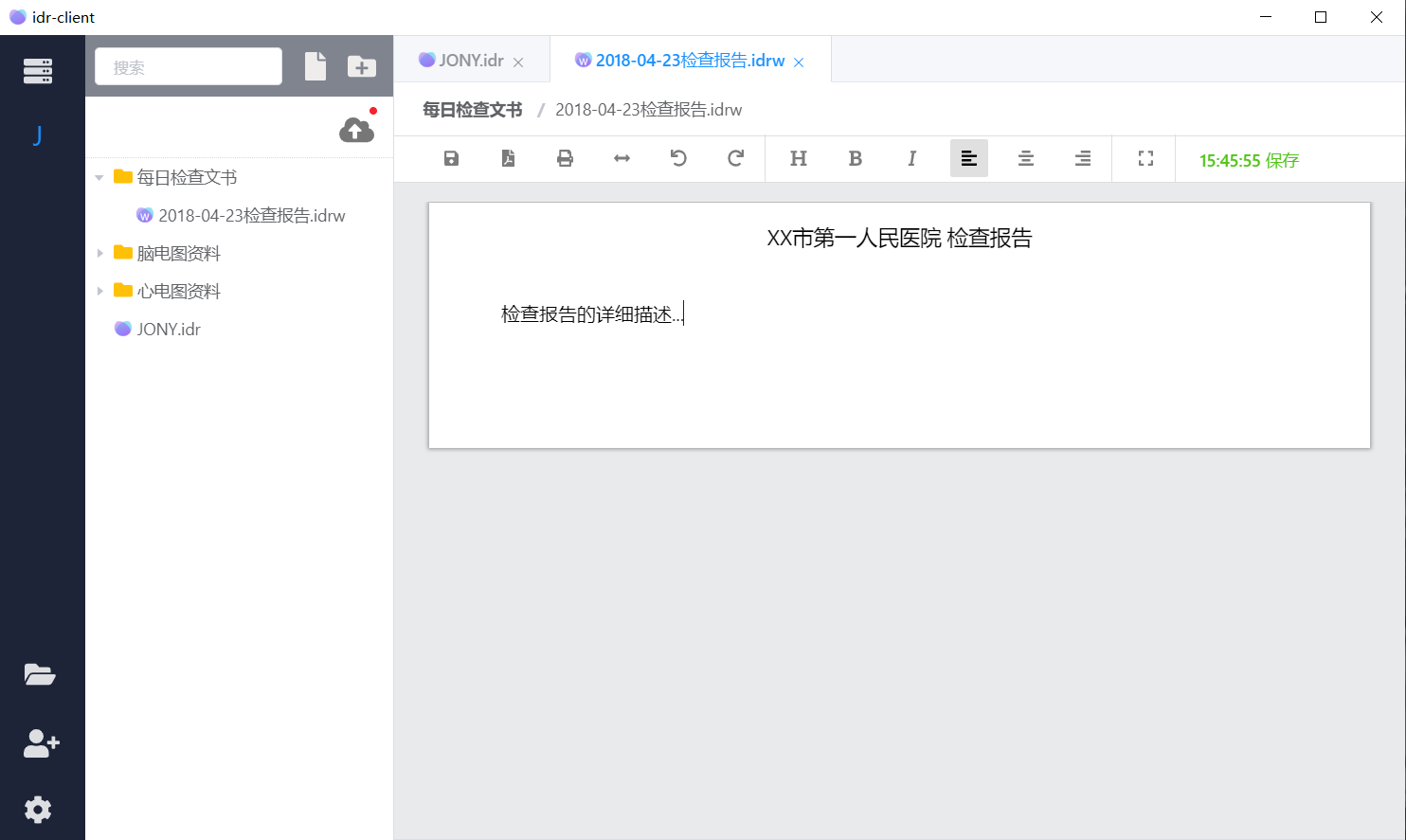Expand the 脑电图资料 folder
Viewport: 1406px width, 840px height.
[x=99, y=254]
